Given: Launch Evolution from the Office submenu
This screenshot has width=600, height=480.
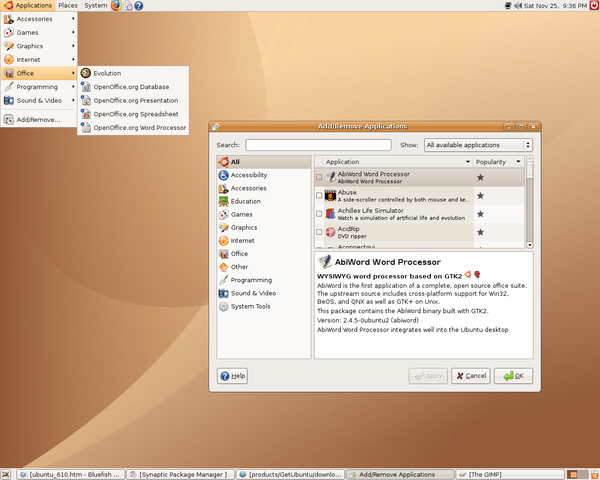Looking at the screenshot, I should 133,73.
